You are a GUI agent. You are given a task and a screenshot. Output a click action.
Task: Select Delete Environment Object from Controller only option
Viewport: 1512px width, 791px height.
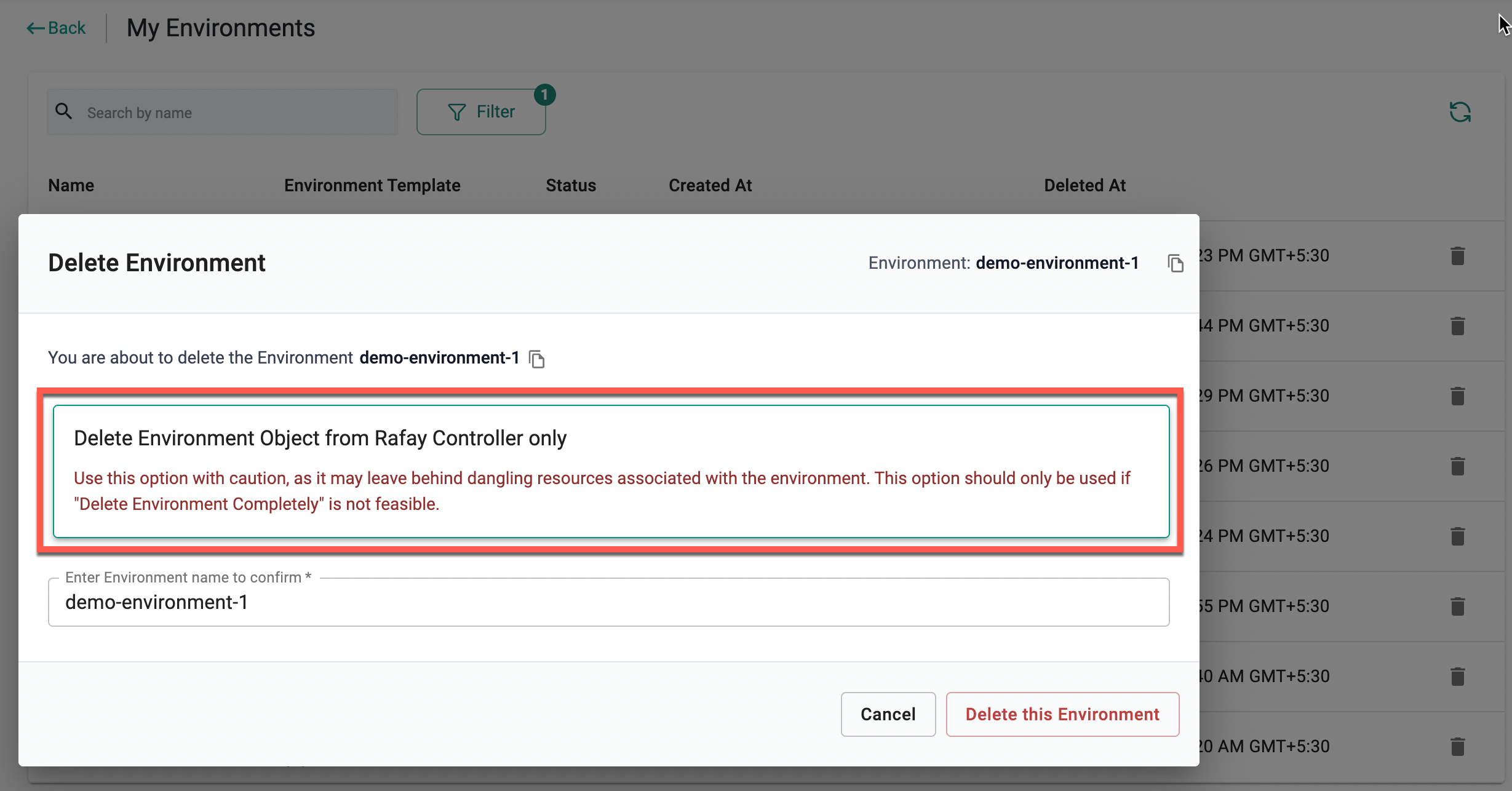coord(610,471)
